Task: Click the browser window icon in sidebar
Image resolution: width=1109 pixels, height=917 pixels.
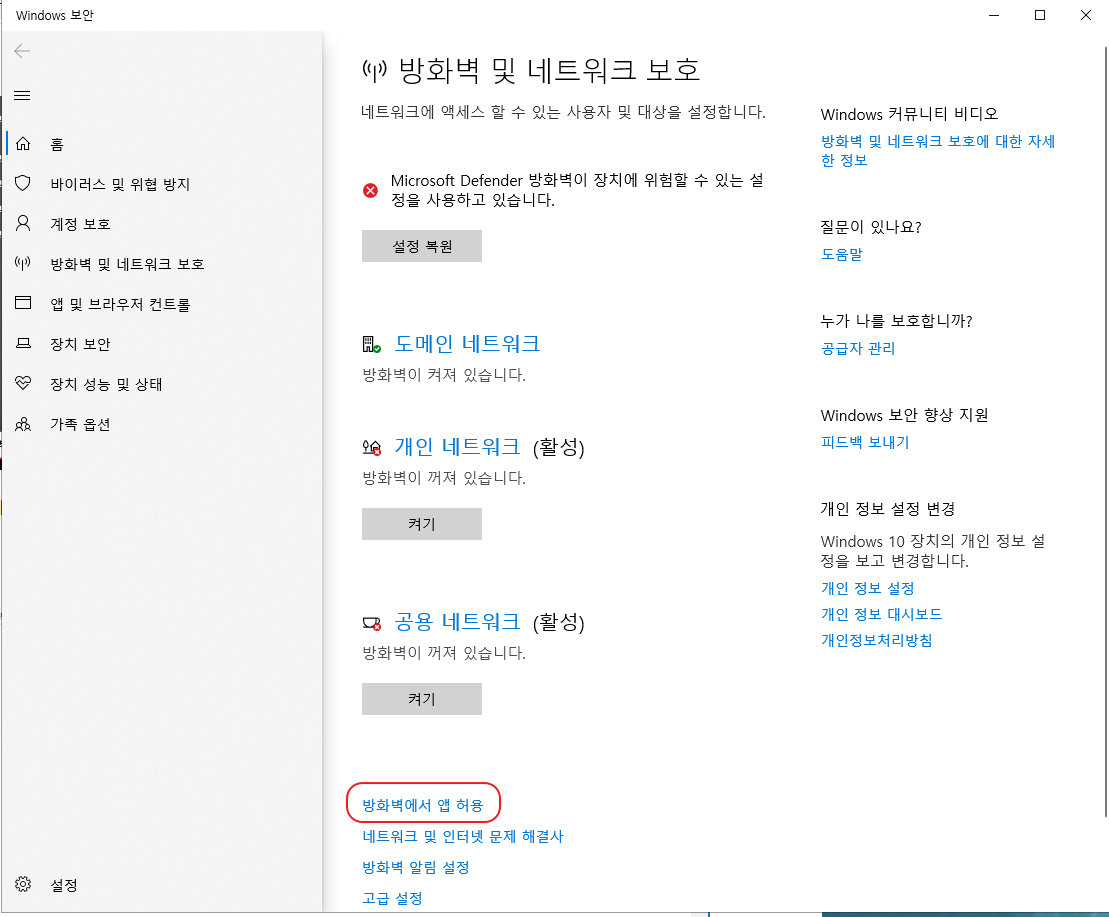Action: coord(23,303)
